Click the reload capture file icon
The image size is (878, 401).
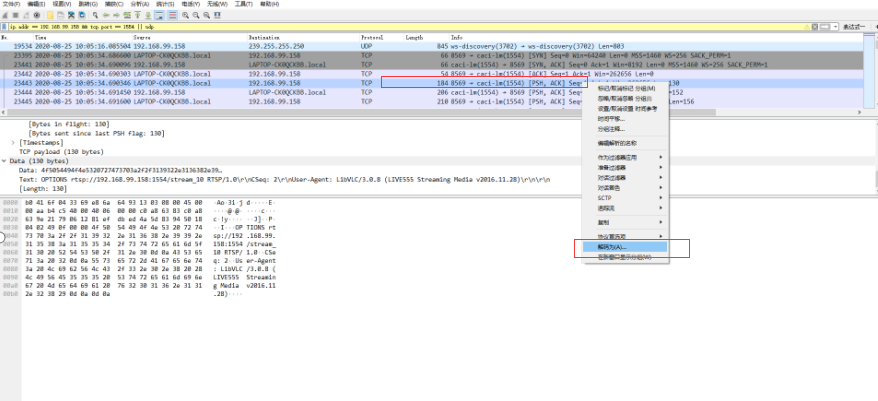click(x=82, y=15)
